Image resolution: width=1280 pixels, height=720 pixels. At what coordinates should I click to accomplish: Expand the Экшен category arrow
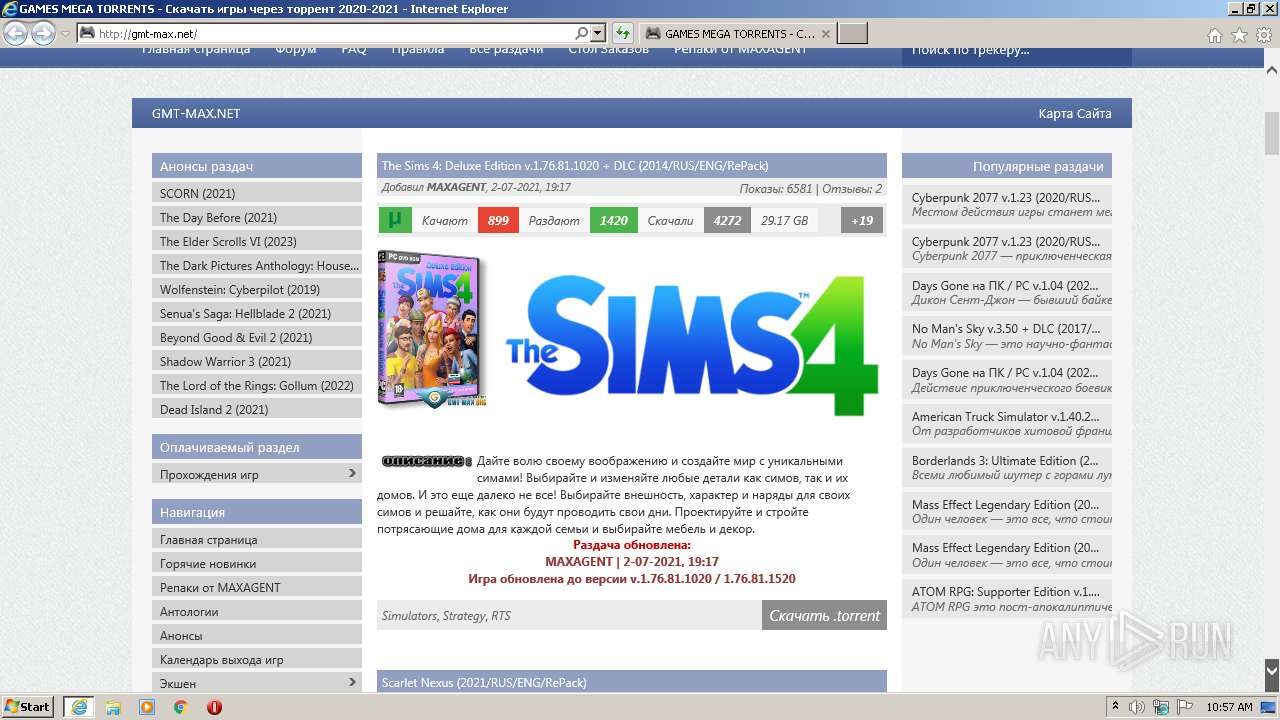point(352,682)
